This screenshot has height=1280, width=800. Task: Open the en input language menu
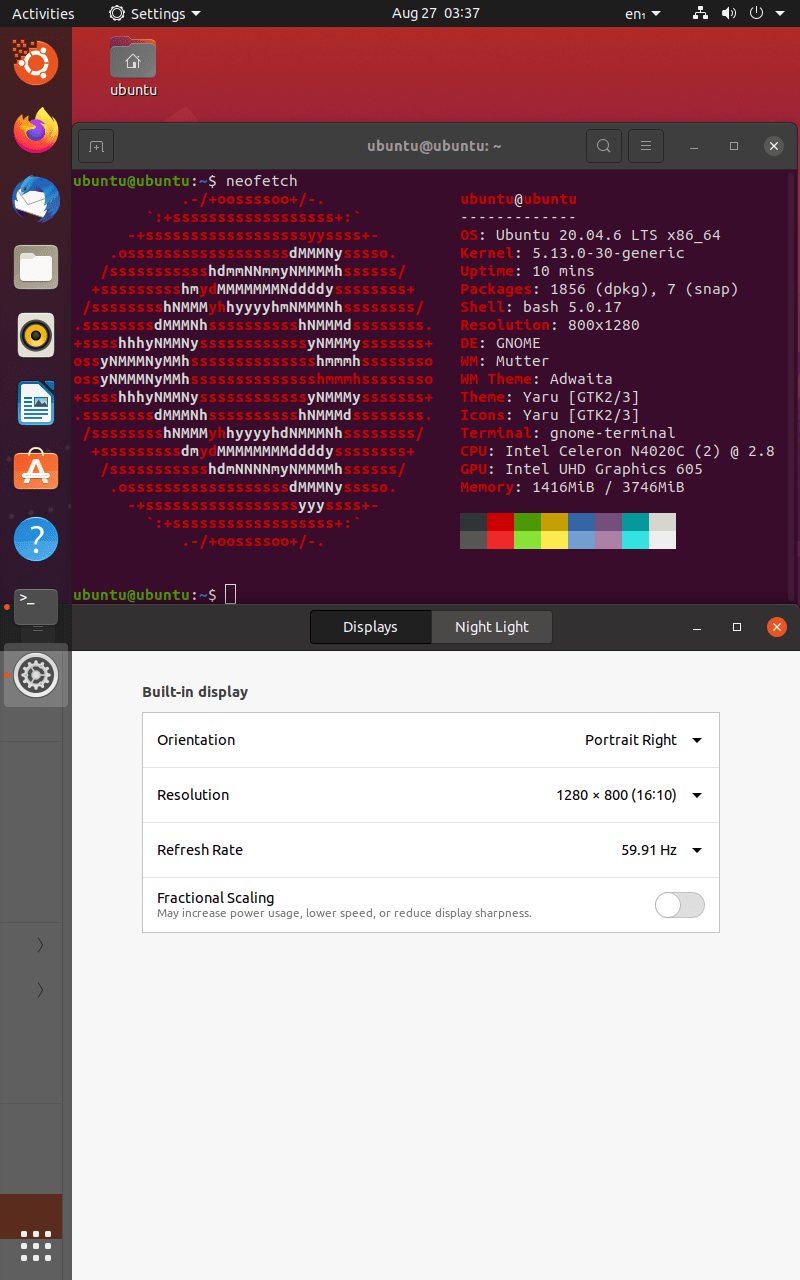(x=643, y=13)
